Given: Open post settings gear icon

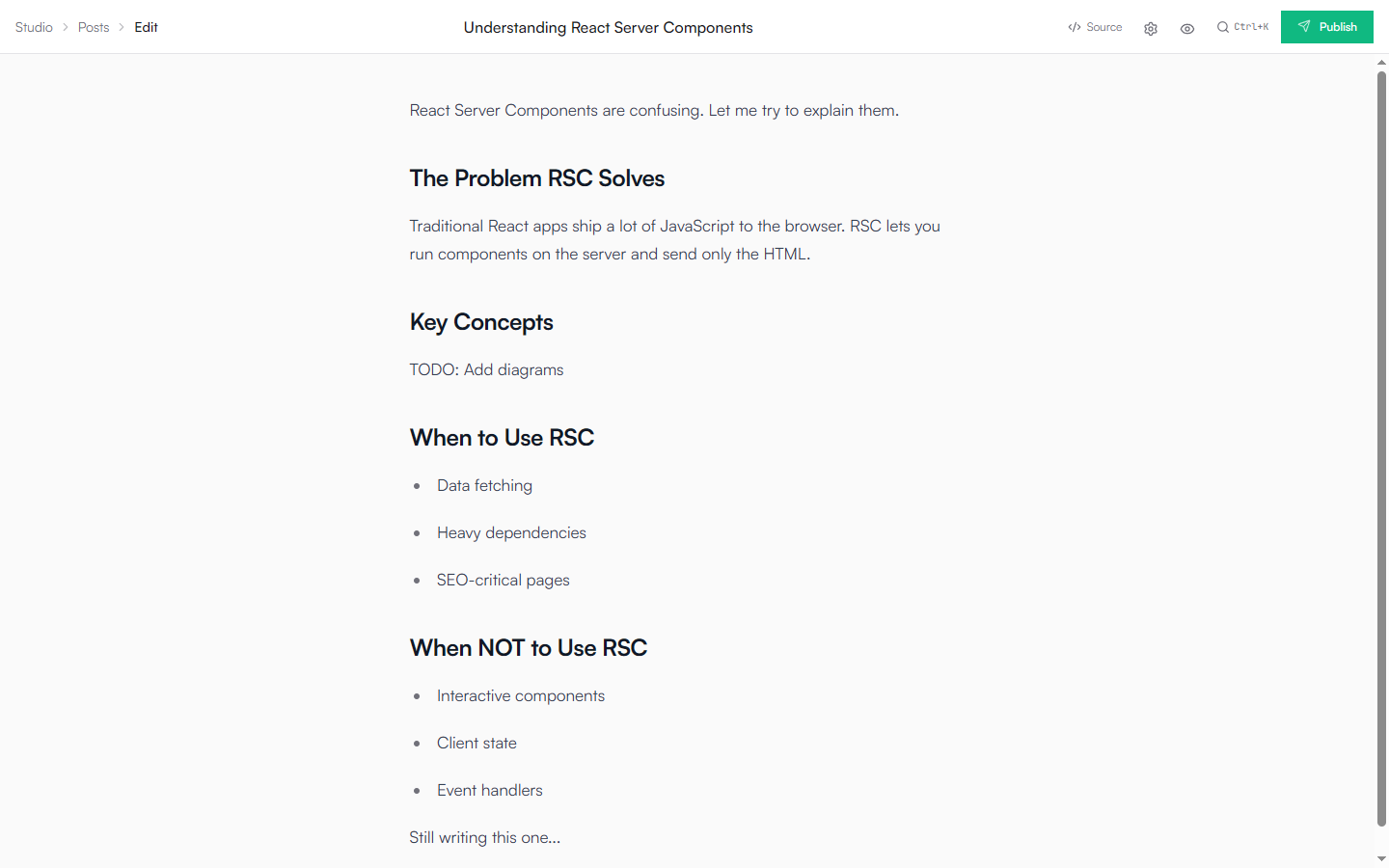Looking at the screenshot, I should tap(1151, 28).
